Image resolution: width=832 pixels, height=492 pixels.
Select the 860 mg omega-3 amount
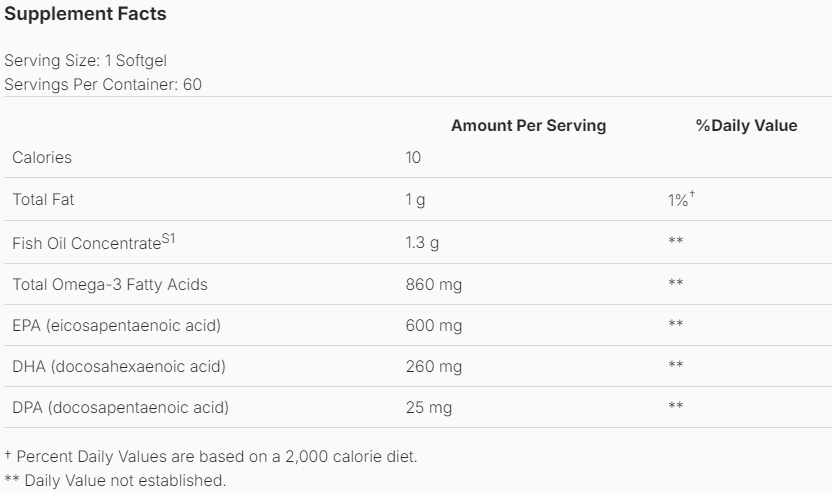point(433,285)
